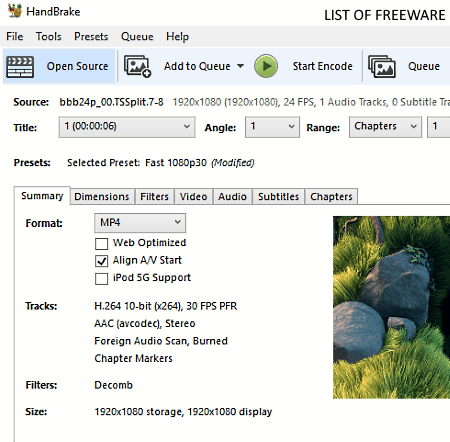Image resolution: width=450 pixels, height=442 pixels.
Task: Click the Queue stacked images icon
Action: click(382, 66)
